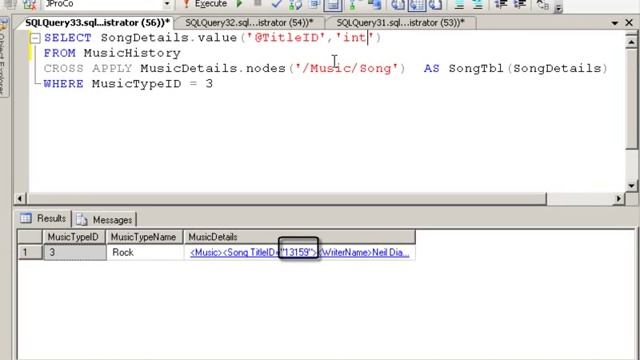The height and width of the screenshot is (360, 640).
Task: Click the MusicTypeName column header
Action: point(144,237)
